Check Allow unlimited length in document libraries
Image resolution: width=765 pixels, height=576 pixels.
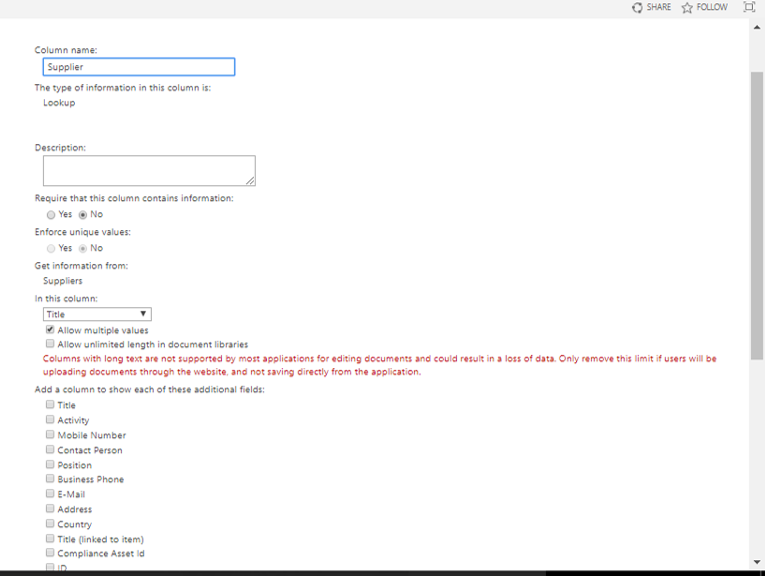50,344
